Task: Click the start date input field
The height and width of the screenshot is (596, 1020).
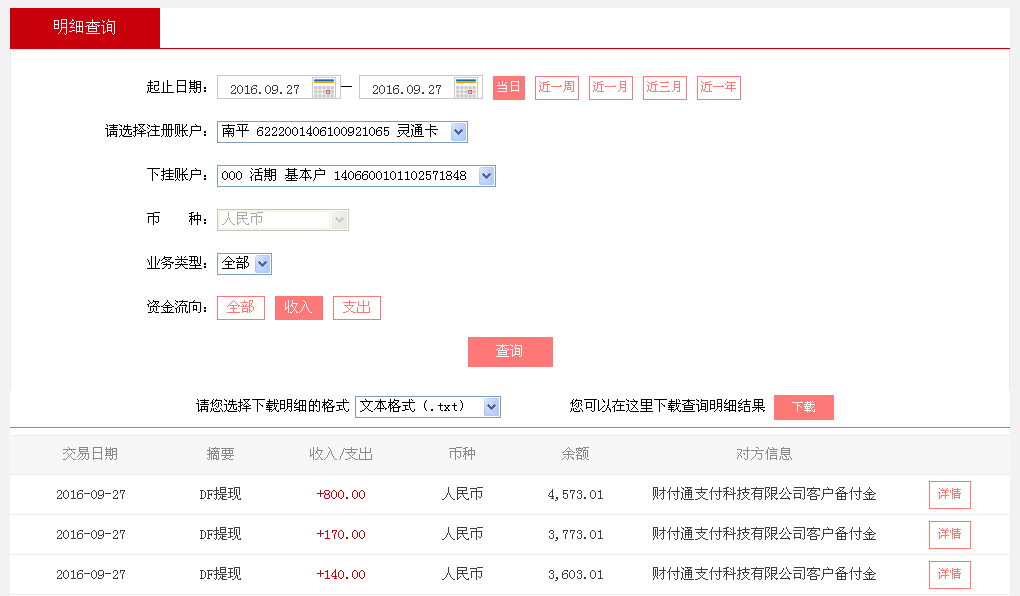Action: point(270,87)
